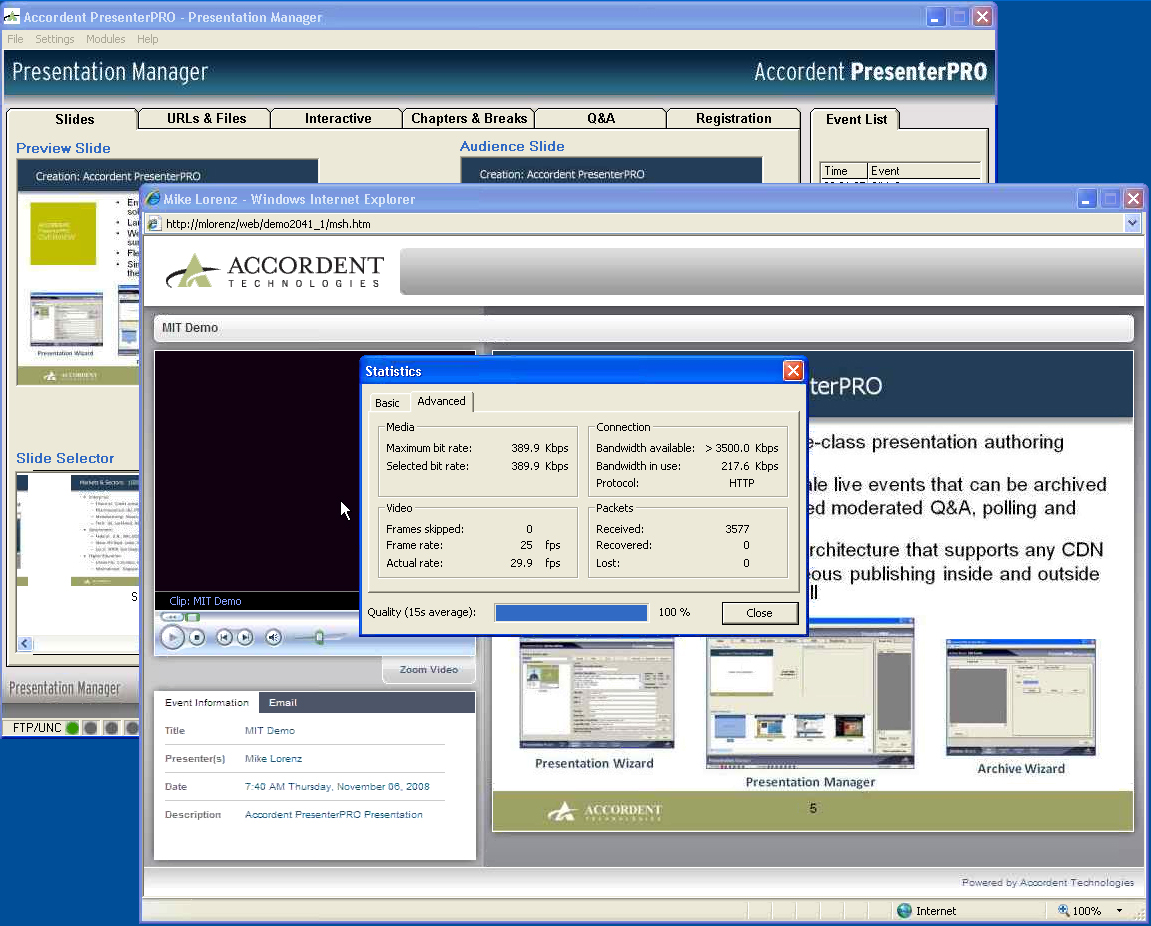Screen dimensions: 1151x926
Task: Click the red X of Statistics dialog
Action: pos(793,371)
